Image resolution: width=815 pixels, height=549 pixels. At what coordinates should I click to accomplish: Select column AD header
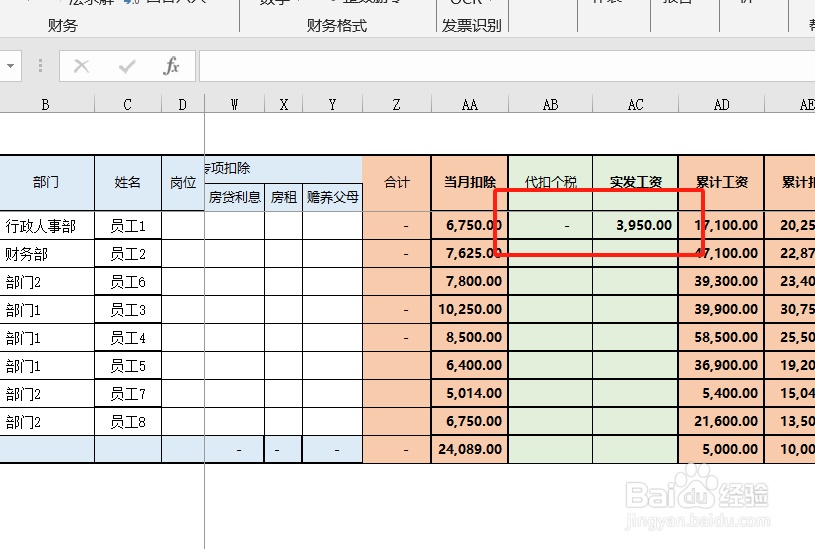click(x=721, y=104)
